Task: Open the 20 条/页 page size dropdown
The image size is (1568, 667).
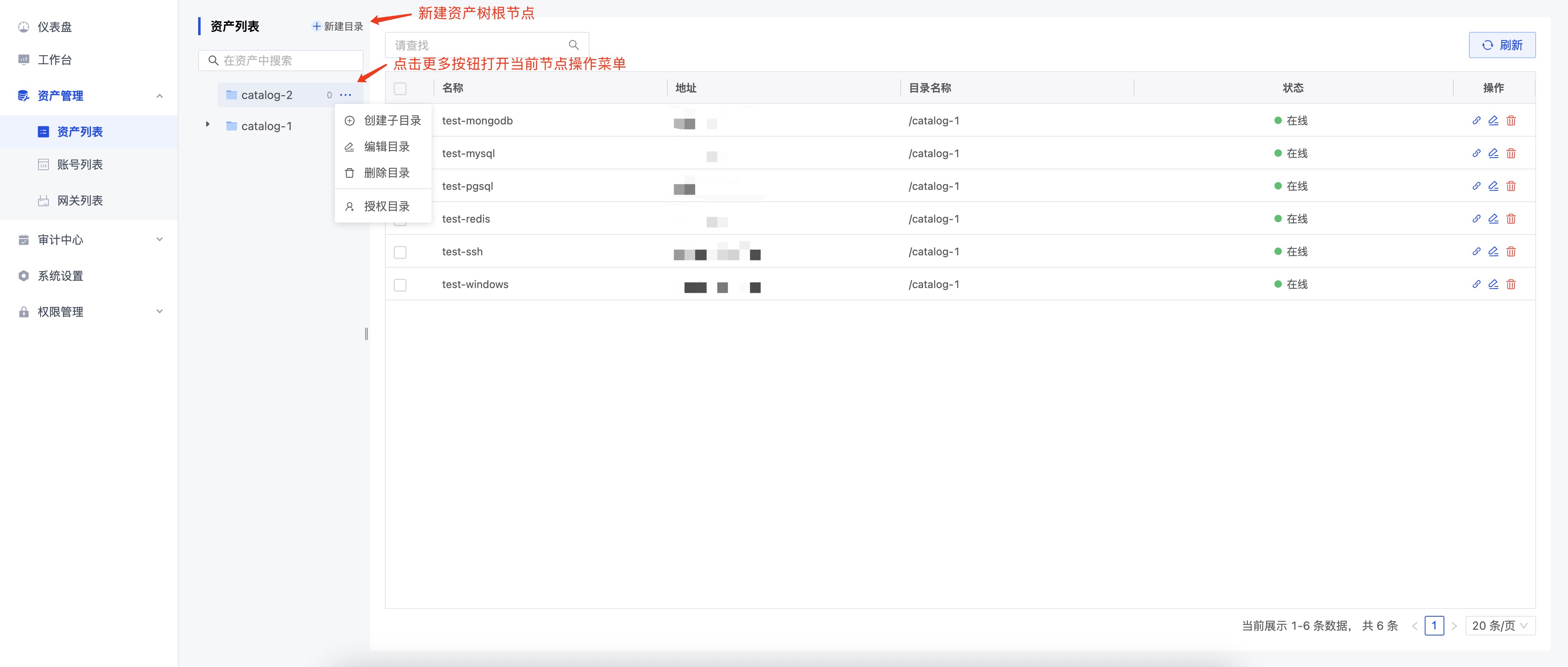Action: pos(1500,626)
